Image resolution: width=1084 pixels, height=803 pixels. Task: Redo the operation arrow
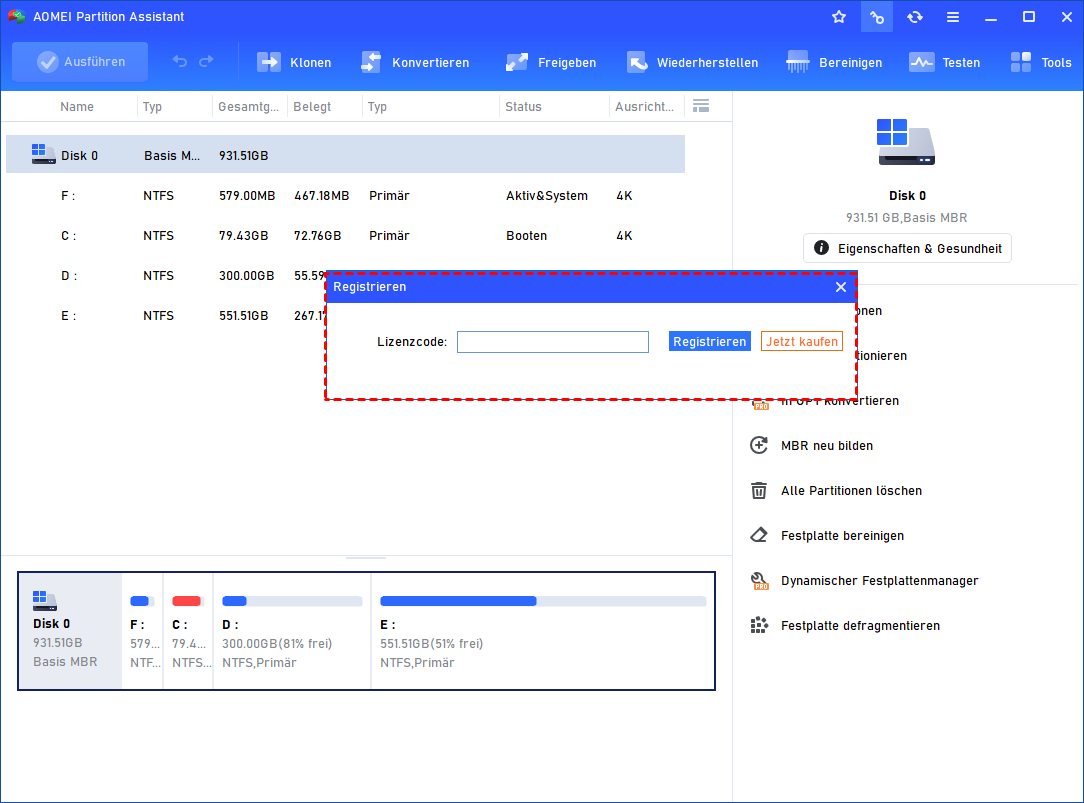(x=206, y=62)
